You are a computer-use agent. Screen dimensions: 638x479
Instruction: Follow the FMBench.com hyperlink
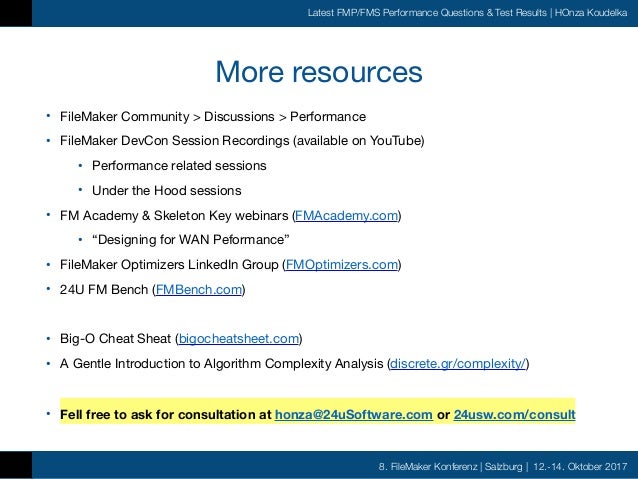click(199, 289)
